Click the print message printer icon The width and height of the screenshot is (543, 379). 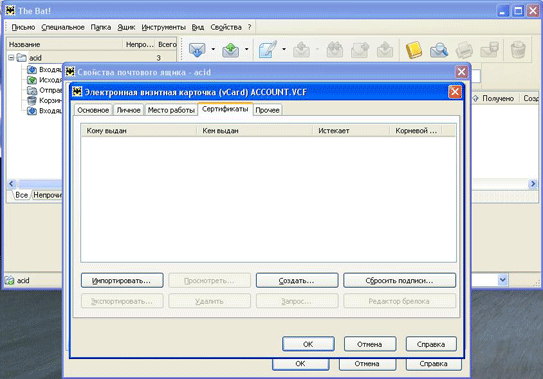[x=464, y=50]
